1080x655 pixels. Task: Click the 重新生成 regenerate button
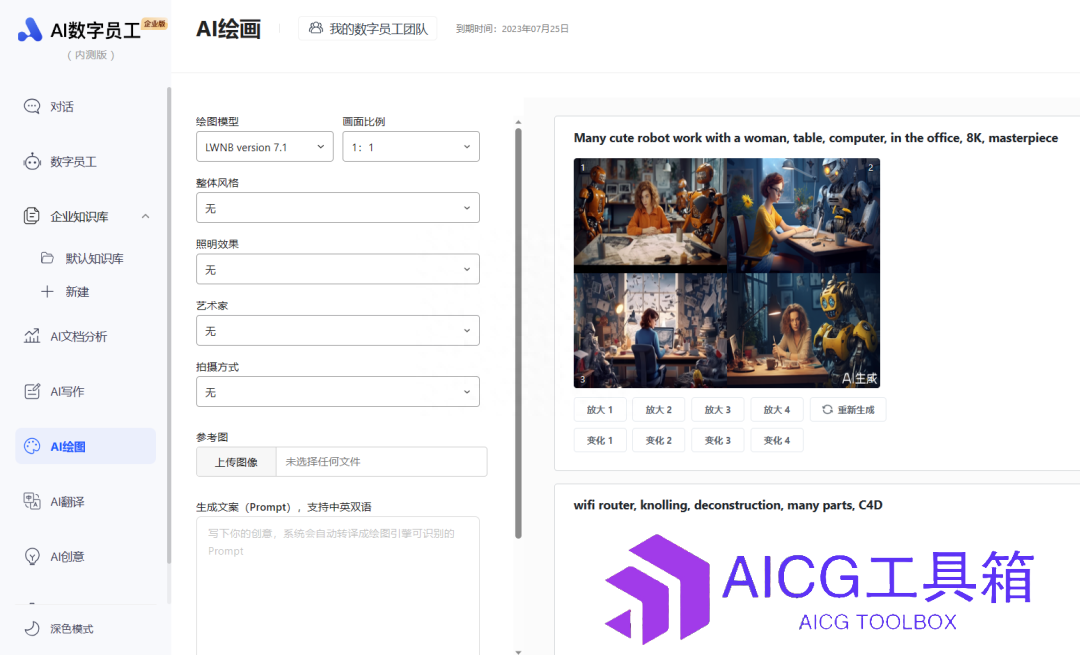[x=848, y=409]
